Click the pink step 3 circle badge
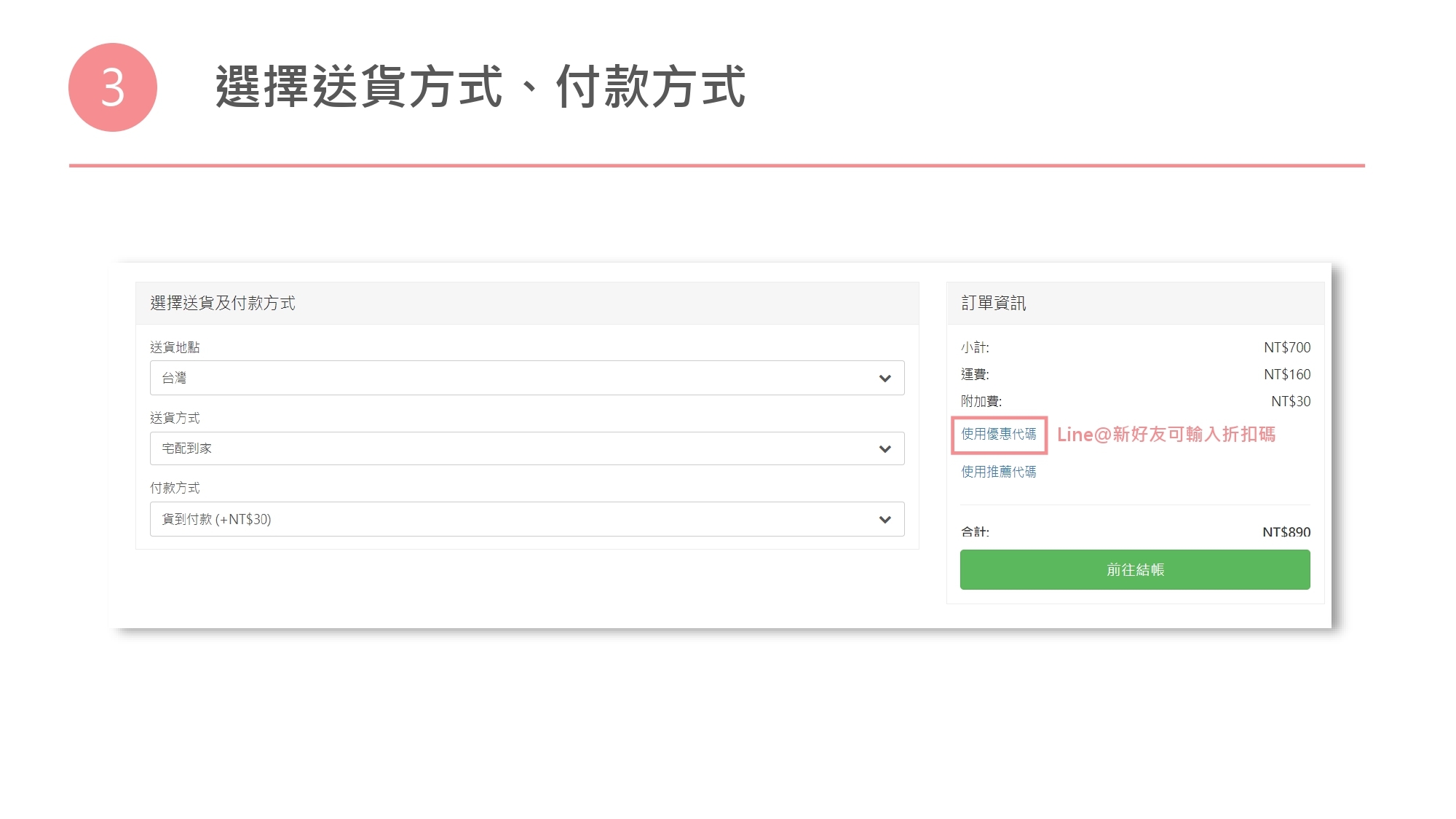1456x819 pixels. (x=113, y=87)
